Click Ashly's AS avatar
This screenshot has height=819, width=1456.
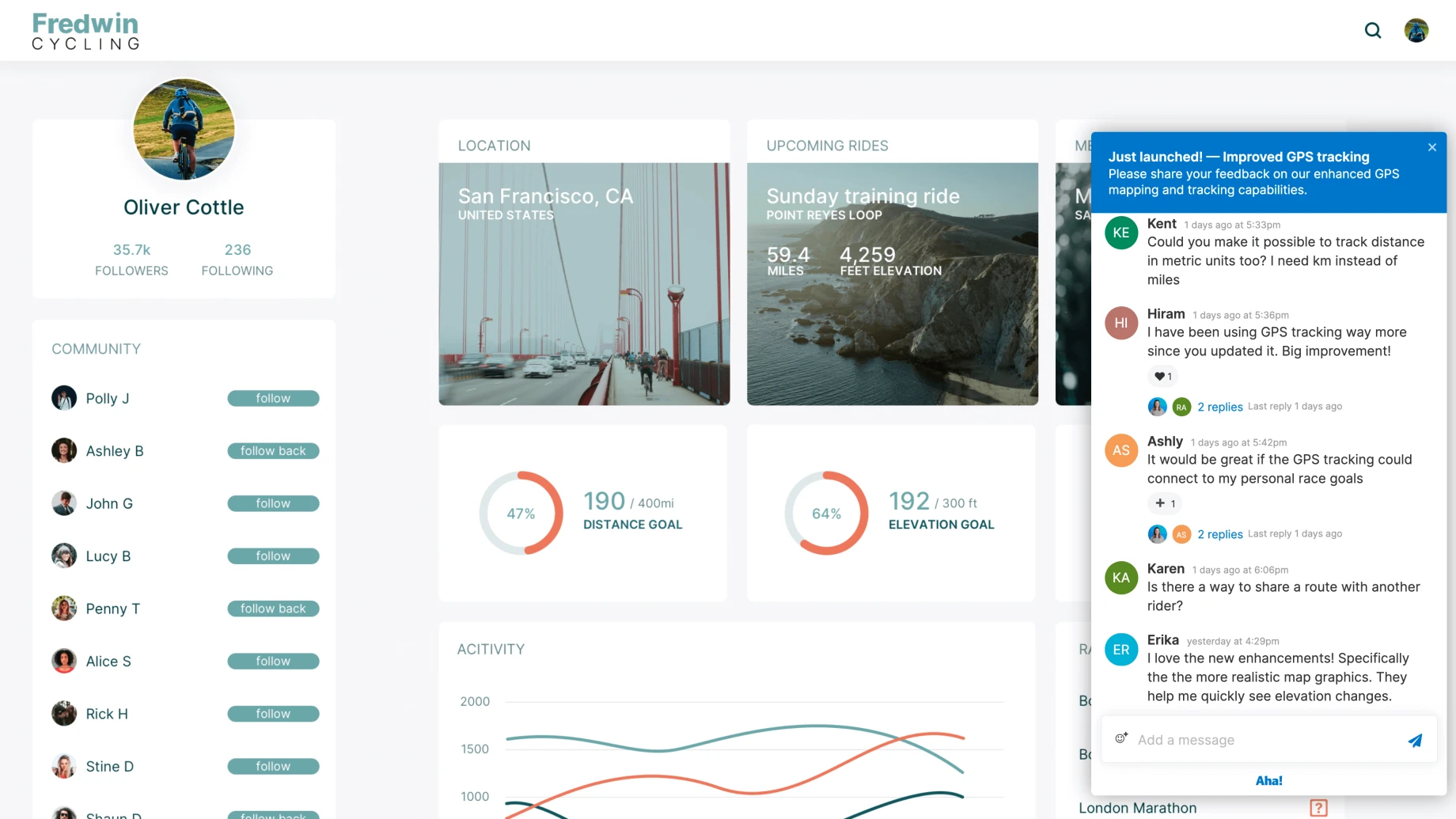point(1121,450)
